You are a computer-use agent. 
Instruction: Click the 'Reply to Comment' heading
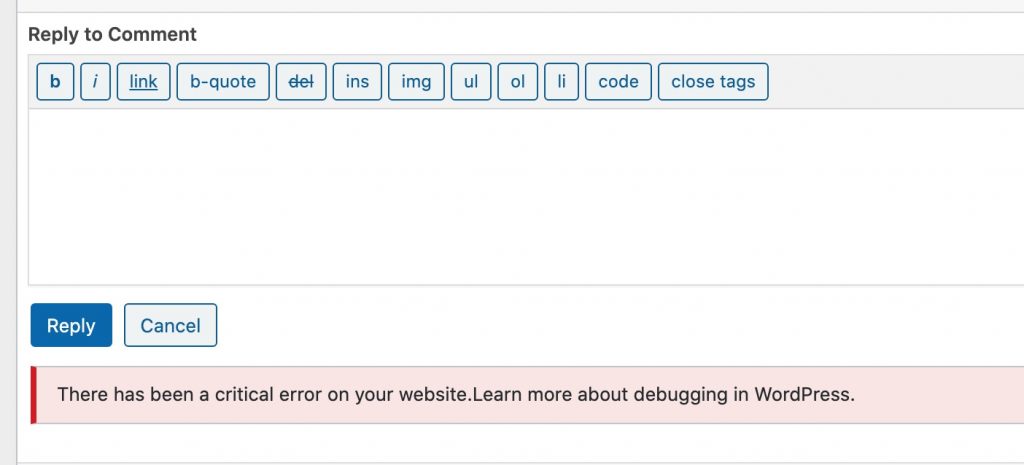pos(112,35)
